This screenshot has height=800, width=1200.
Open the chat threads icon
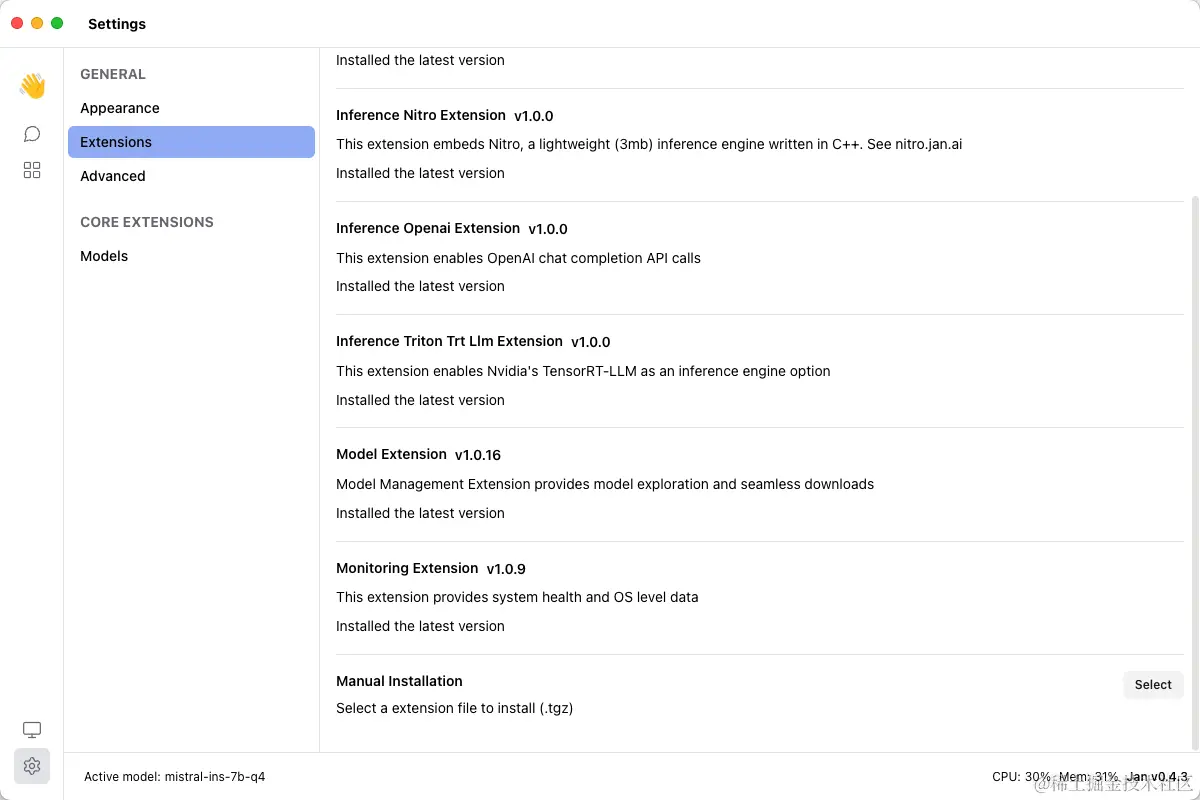click(x=32, y=134)
